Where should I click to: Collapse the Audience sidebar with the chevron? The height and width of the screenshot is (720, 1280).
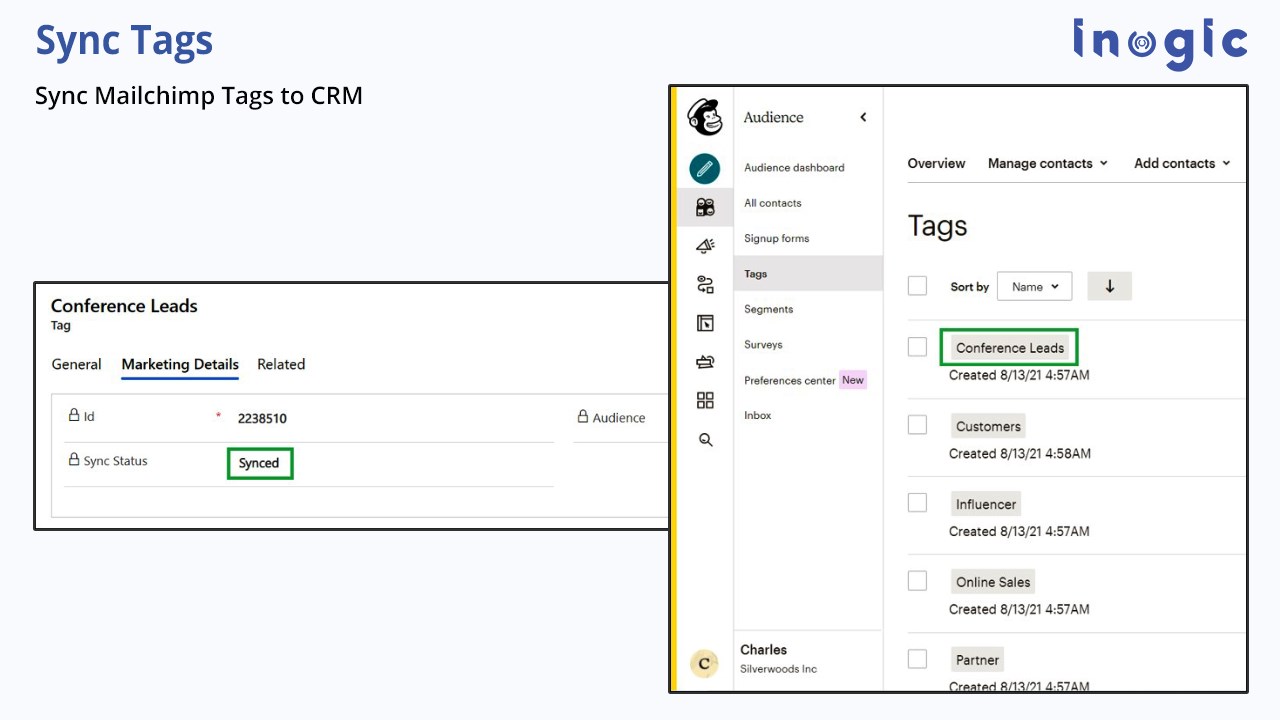pos(863,117)
